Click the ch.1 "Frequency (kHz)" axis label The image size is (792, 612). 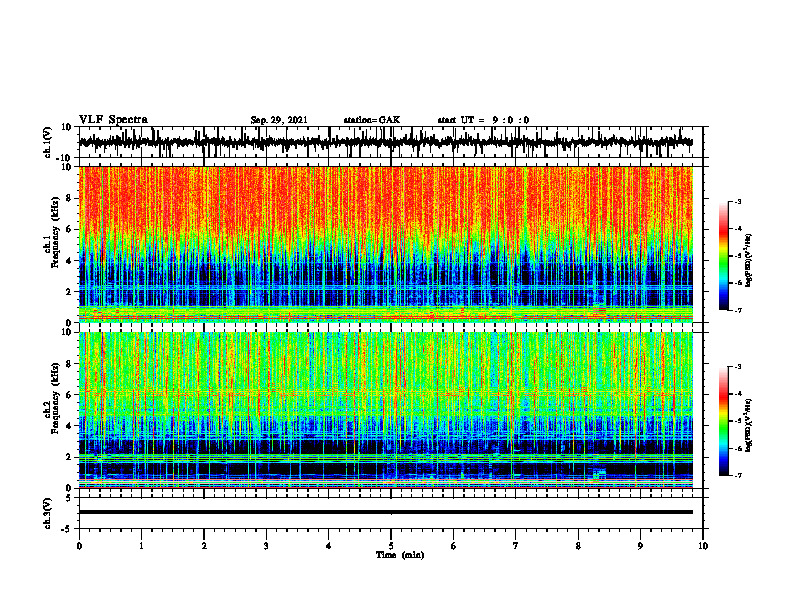point(55,232)
